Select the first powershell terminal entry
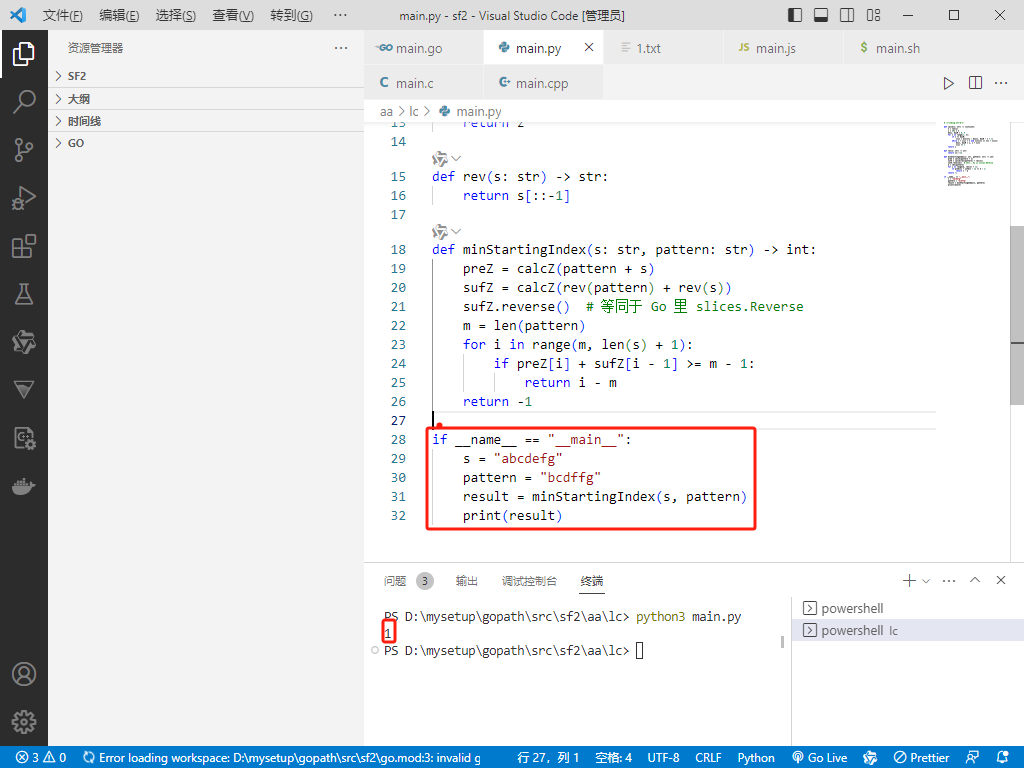Viewport: 1024px width, 768px height. (x=908, y=608)
